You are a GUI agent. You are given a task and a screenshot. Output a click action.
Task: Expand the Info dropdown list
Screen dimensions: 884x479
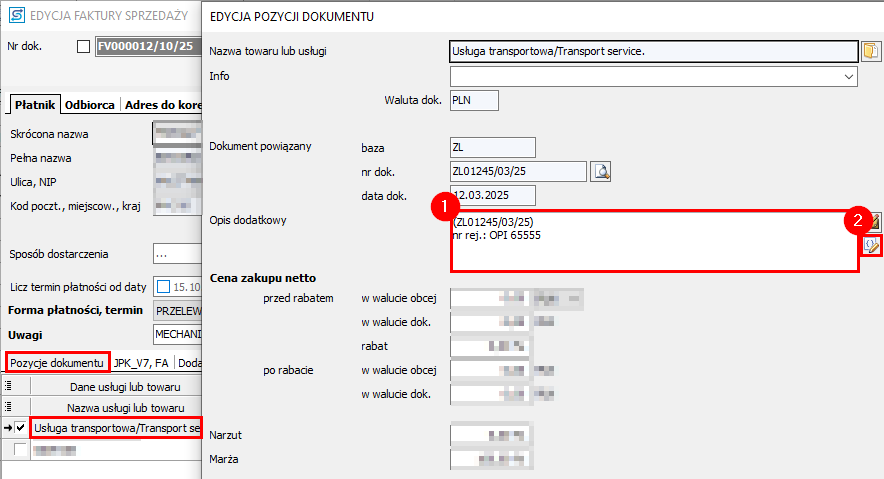tap(849, 76)
